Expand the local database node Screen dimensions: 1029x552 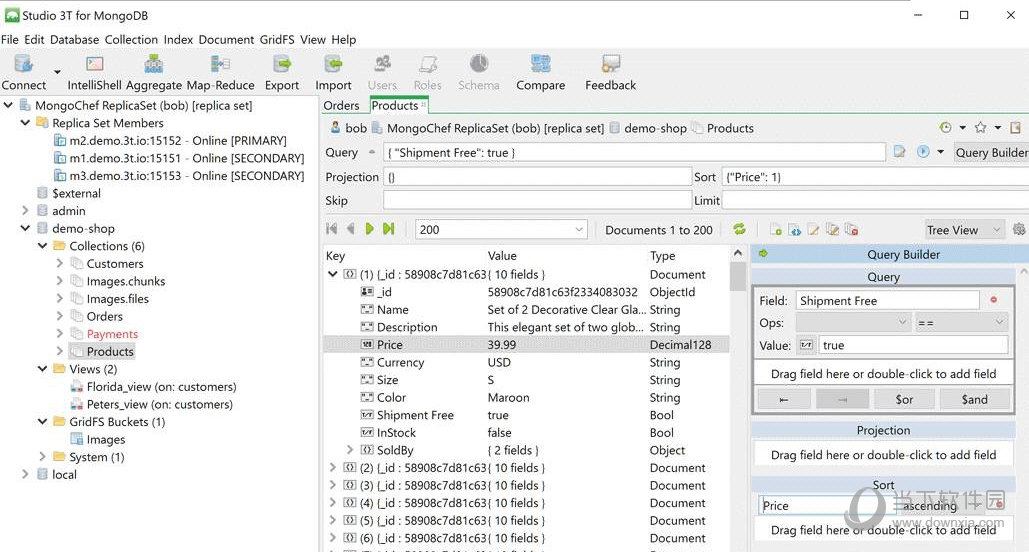pos(25,474)
